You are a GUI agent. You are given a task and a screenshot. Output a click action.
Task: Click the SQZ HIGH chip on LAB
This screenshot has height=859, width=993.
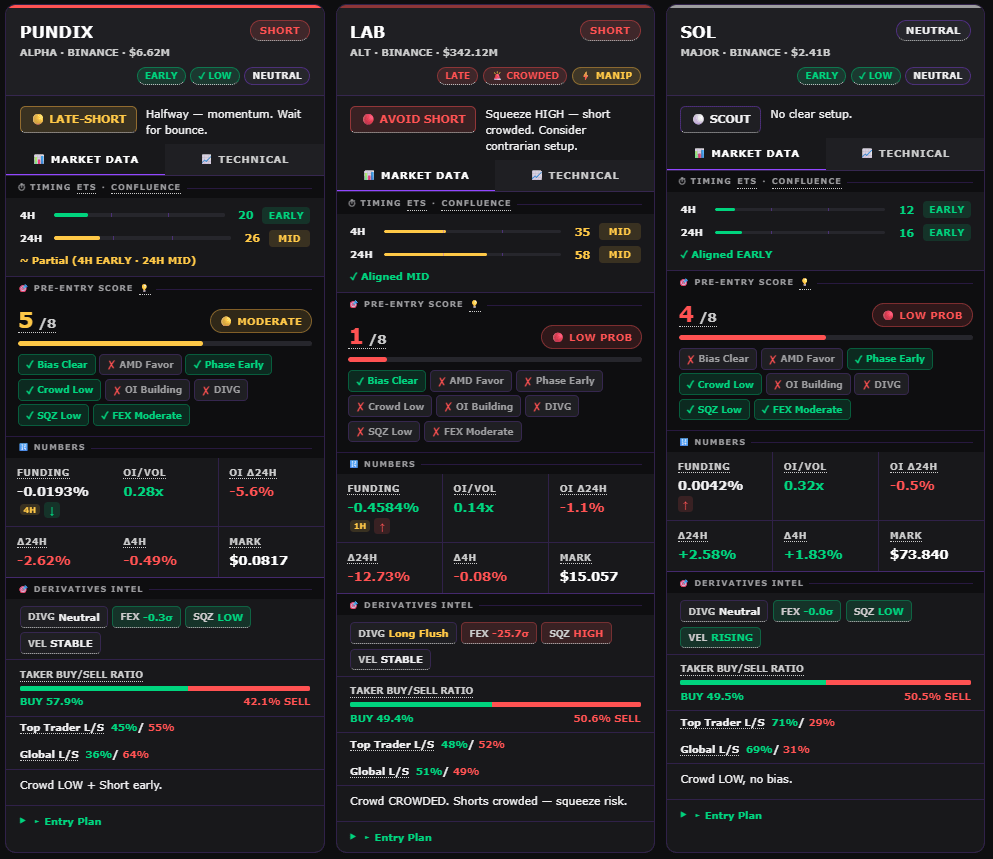pos(576,633)
